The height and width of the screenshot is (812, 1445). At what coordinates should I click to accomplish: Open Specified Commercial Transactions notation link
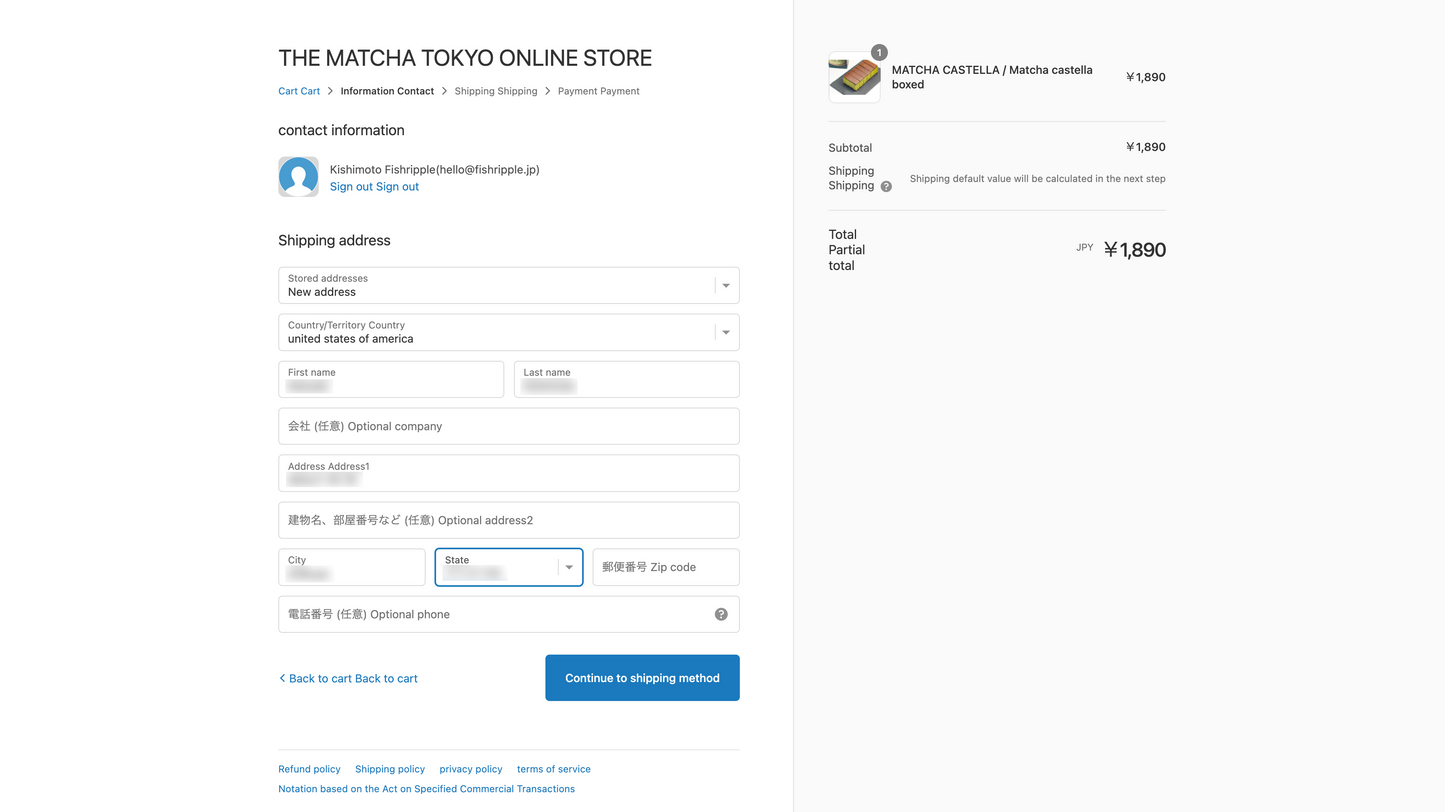pos(426,789)
